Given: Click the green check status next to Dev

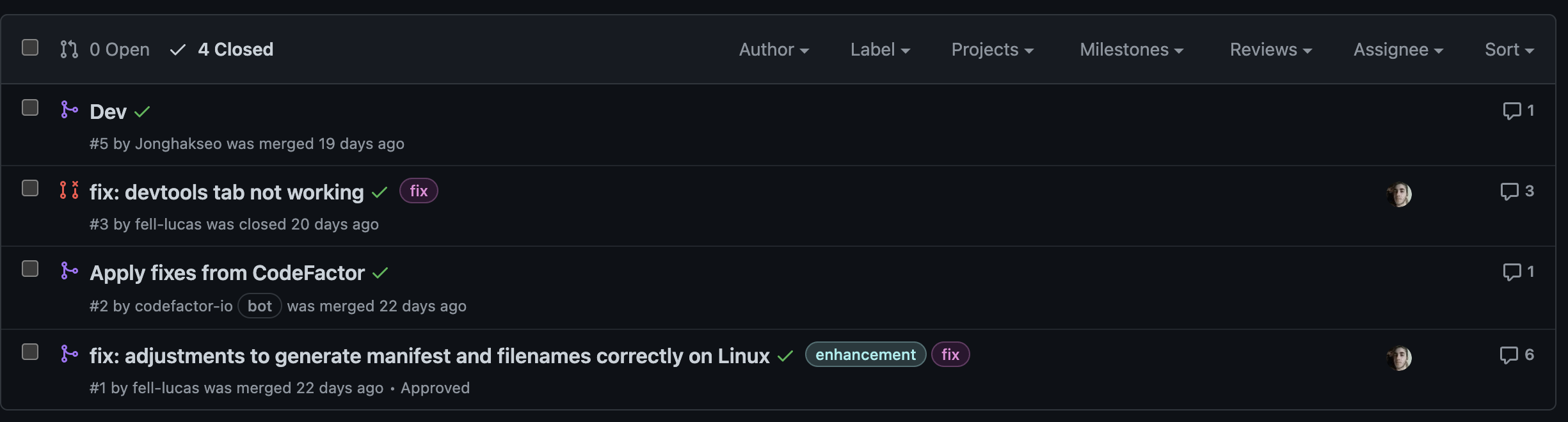Looking at the screenshot, I should pos(142,112).
